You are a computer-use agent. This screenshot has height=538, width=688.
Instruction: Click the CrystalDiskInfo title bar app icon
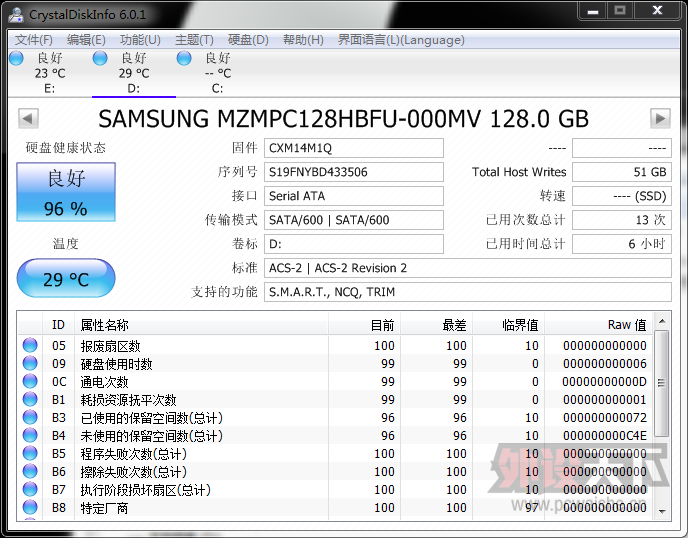point(16,14)
